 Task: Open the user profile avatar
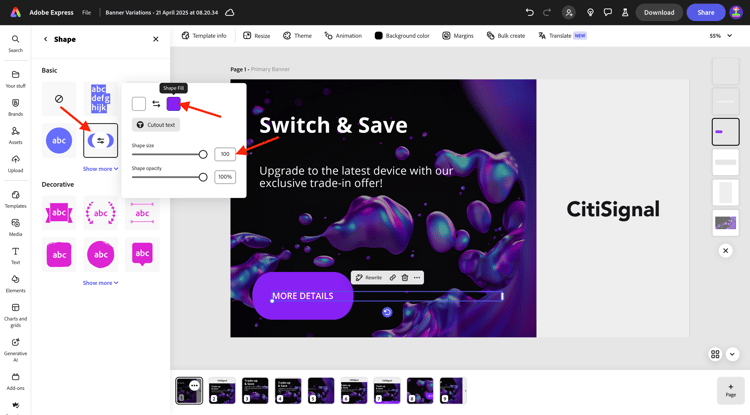pyautogui.click(x=736, y=12)
